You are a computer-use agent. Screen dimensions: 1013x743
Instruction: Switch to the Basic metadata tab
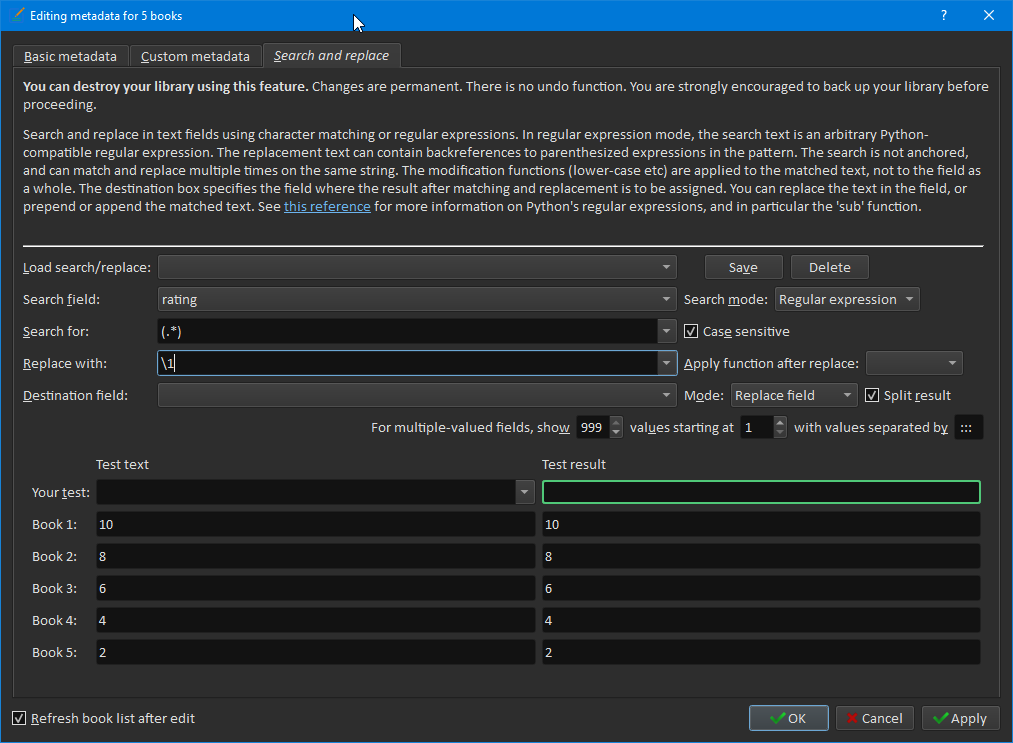pyautogui.click(x=70, y=56)
